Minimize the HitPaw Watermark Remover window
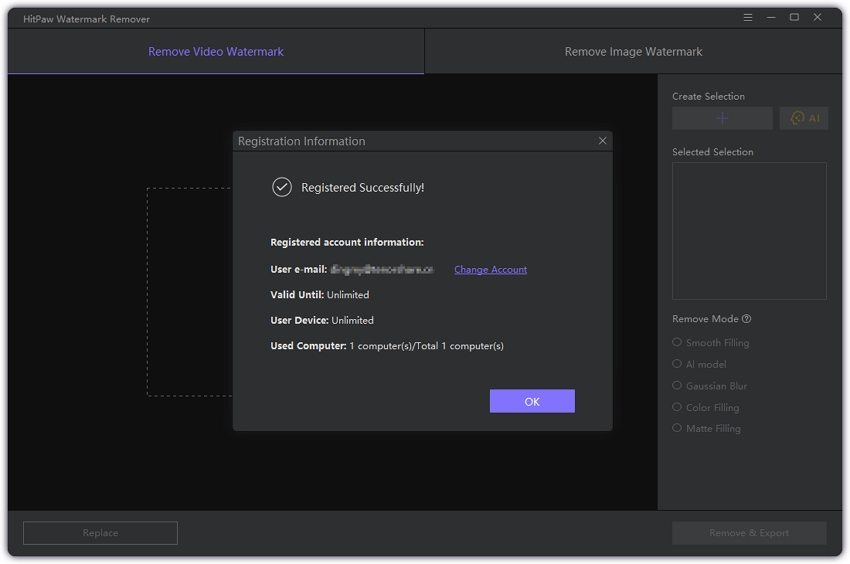850x564 pixels. point(771,17)
